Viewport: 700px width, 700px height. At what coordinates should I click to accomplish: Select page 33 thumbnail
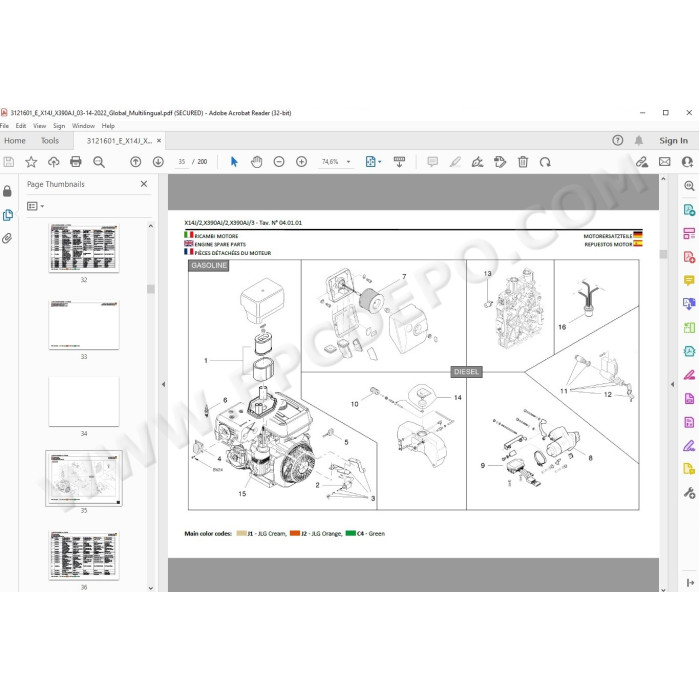[x=84, y=325]
